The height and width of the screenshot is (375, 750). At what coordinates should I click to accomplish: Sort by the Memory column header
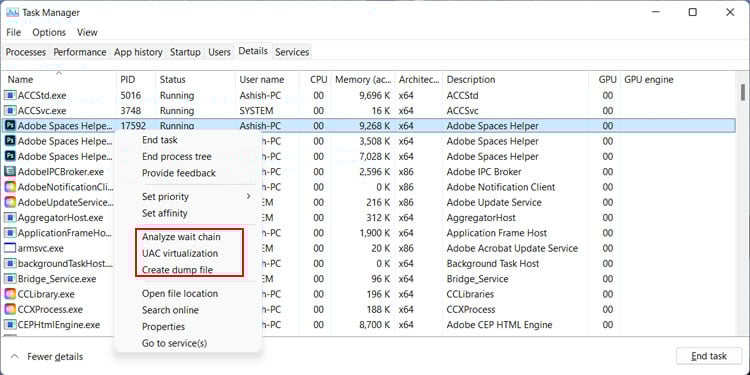coord(363,79)
